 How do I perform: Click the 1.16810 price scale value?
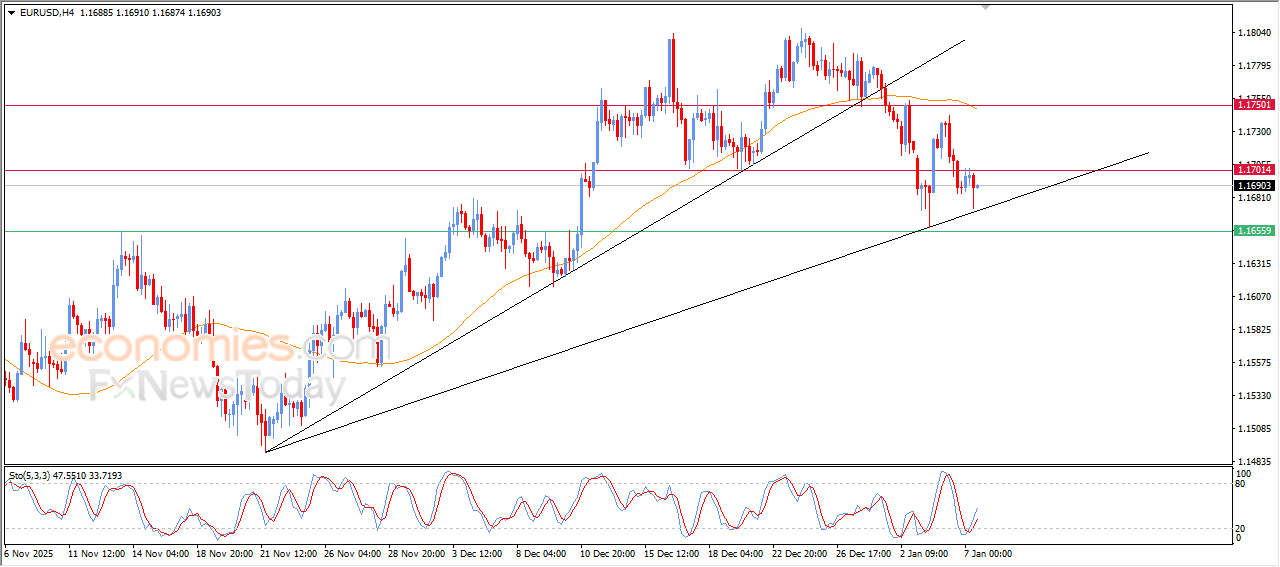[1254, 198]
